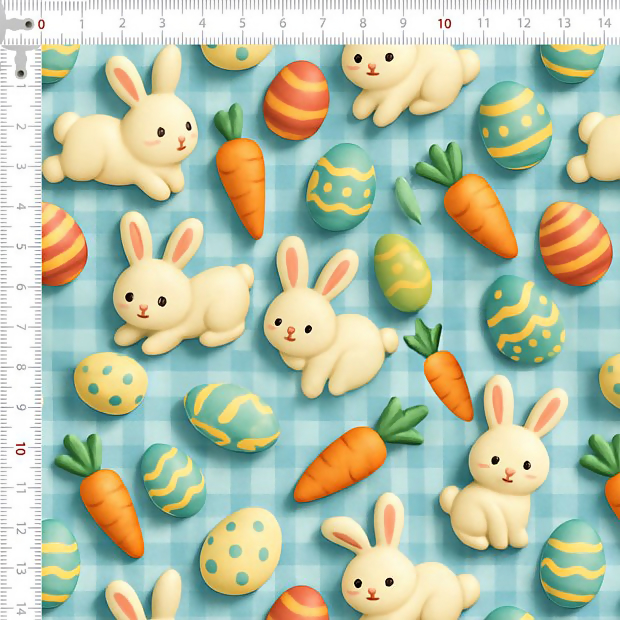The image size is (620, 620).
Task: Click number 14 on the horizontal ruler
Action: click(x=604, y=23)
